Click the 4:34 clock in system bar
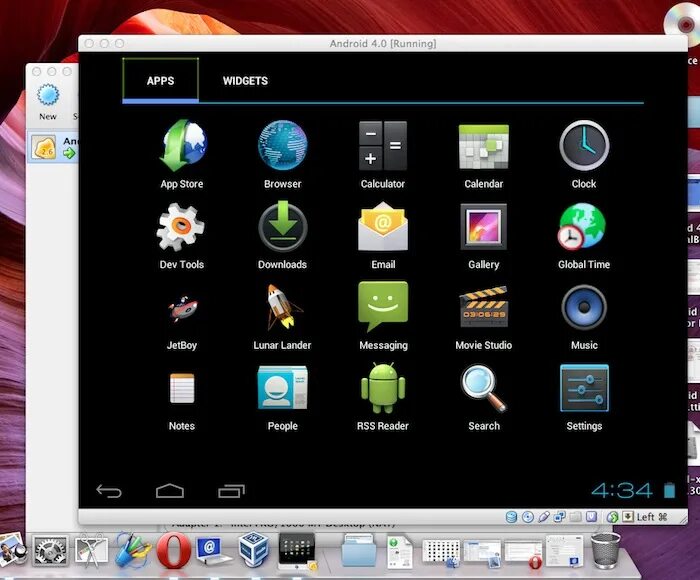The width and height of the screenshot is (700, 580). (x=622, y=491)
